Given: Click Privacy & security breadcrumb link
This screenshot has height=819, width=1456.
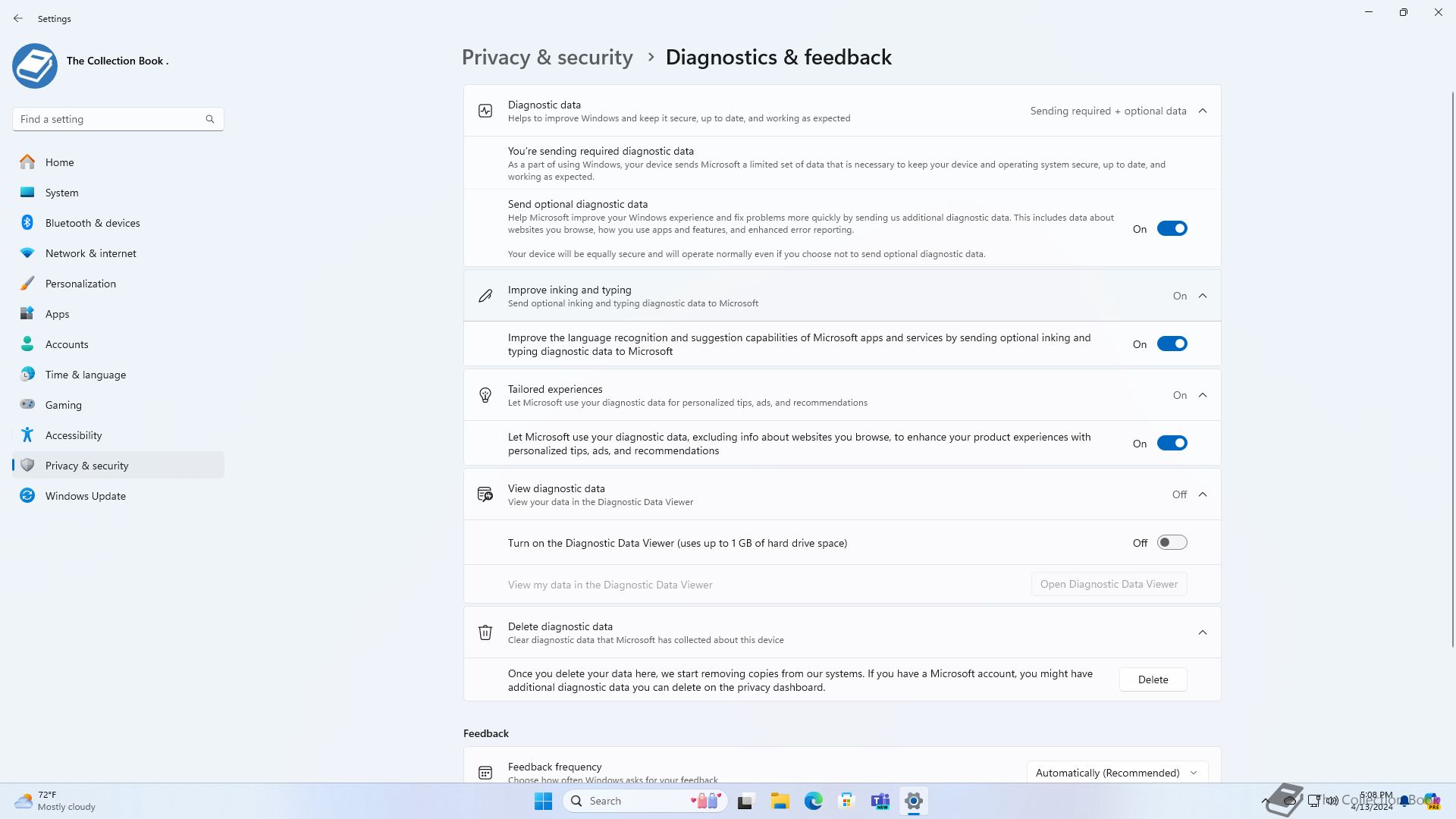Looking at the screenshot, I should point(547,58).
